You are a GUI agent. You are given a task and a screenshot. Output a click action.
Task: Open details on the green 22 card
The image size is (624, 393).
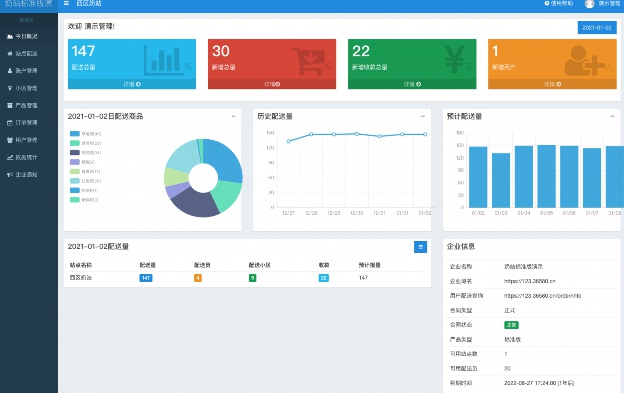pyautogui.click(x=412, y=84)
